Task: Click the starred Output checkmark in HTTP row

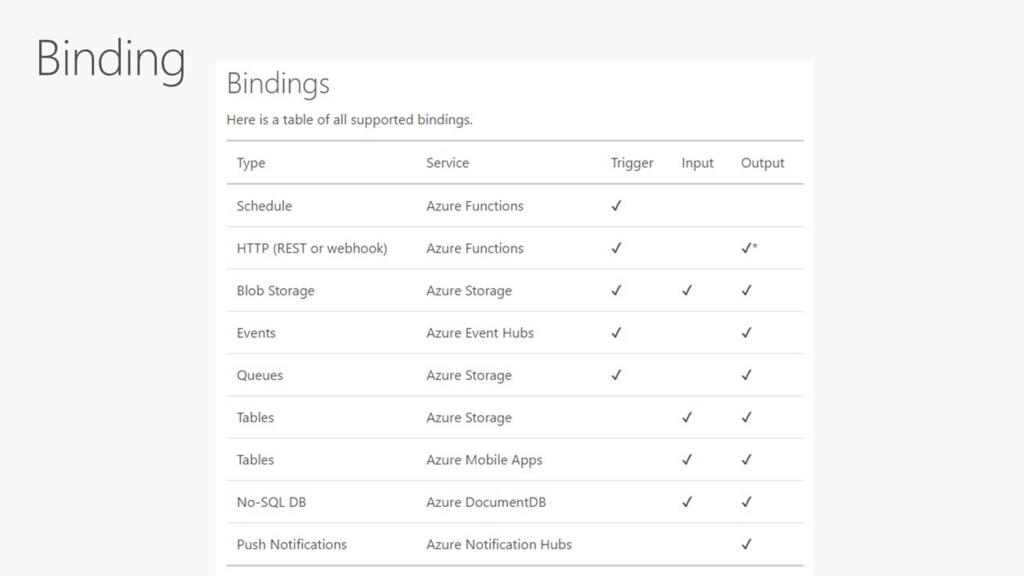Action: [x=749, y=248]
